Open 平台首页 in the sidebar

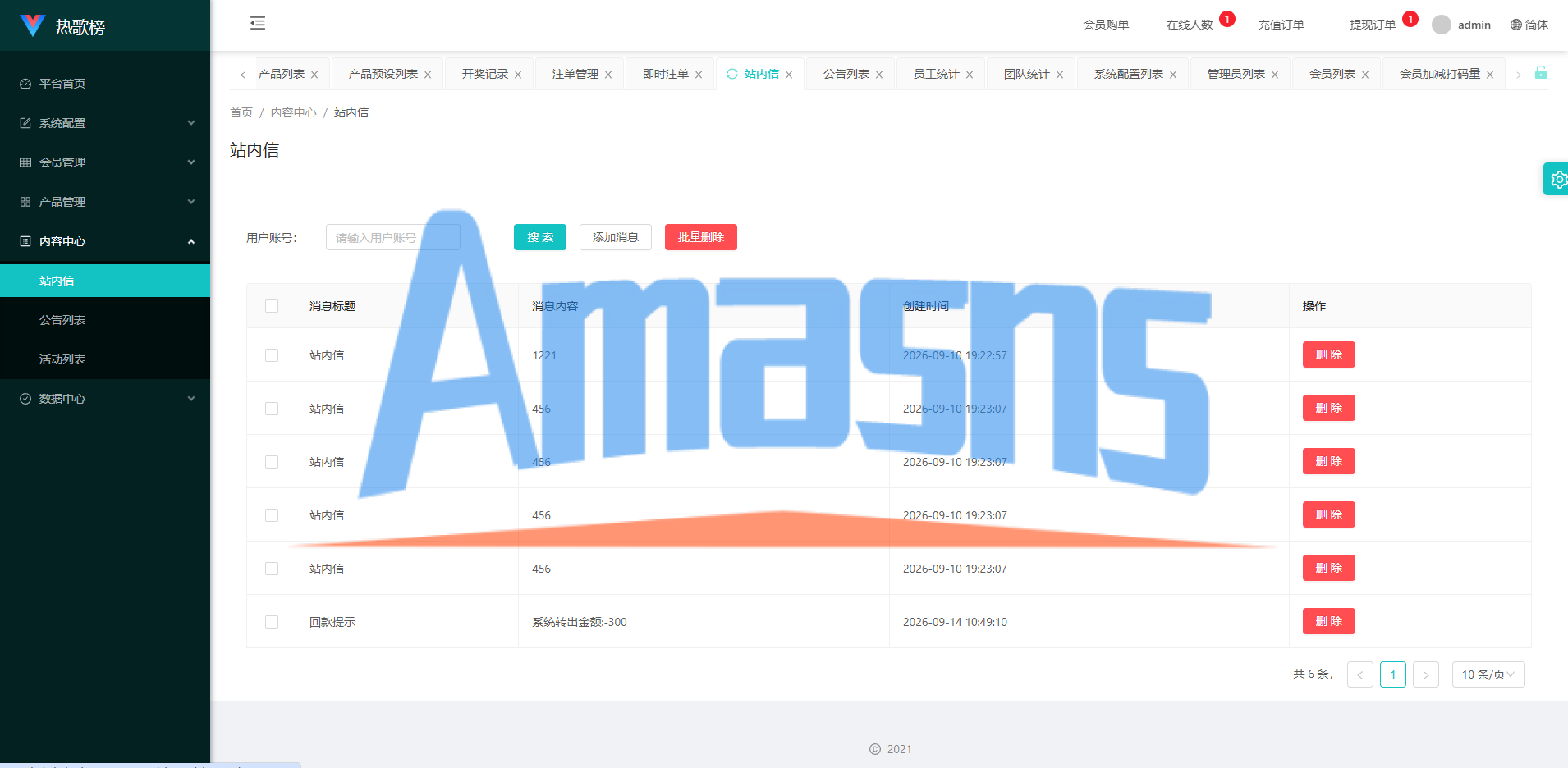click(x=105, y=84)
